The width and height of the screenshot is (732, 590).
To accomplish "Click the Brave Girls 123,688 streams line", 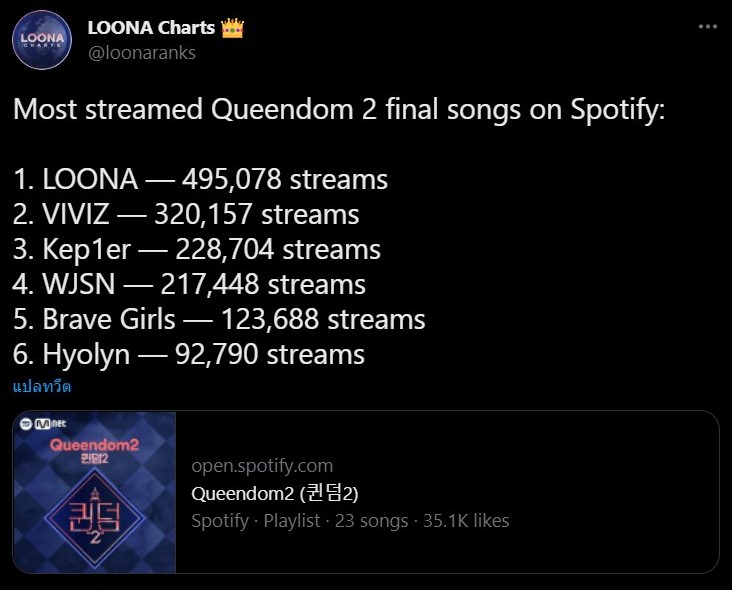I will [x=219, y=319].
